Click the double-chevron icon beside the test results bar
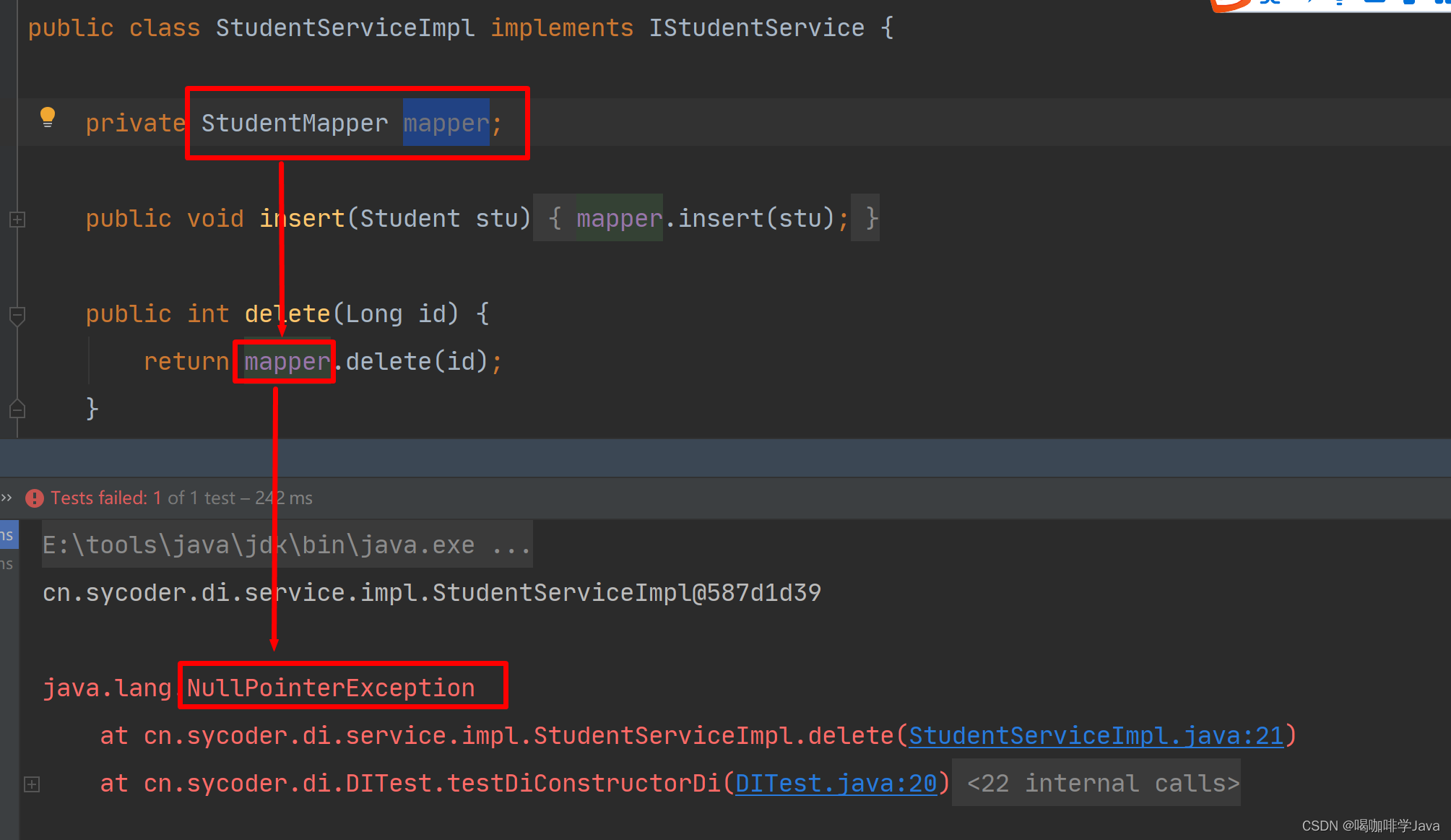 click(7, 497)
